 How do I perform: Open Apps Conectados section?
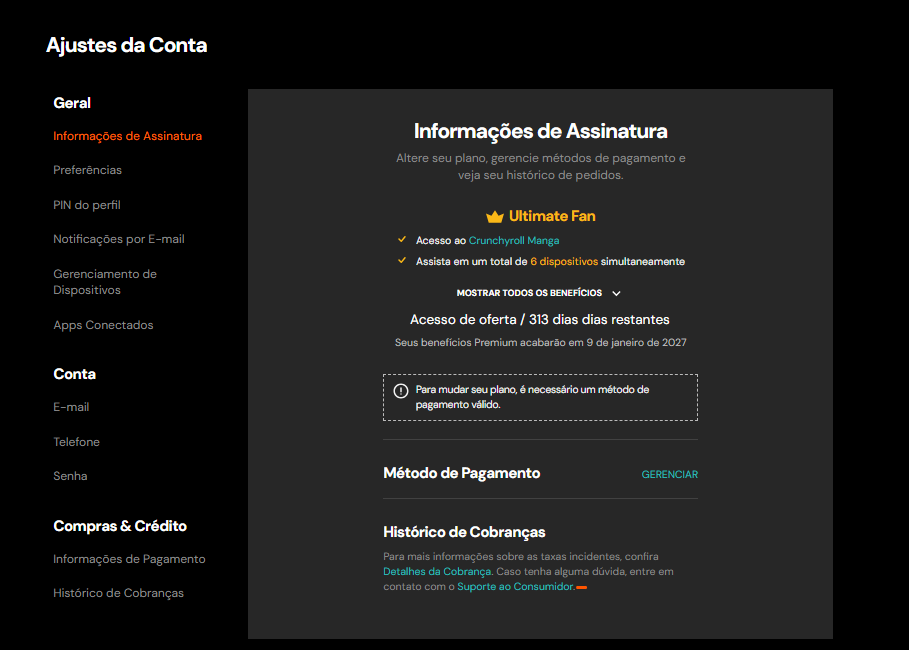(x=102, y=324)
